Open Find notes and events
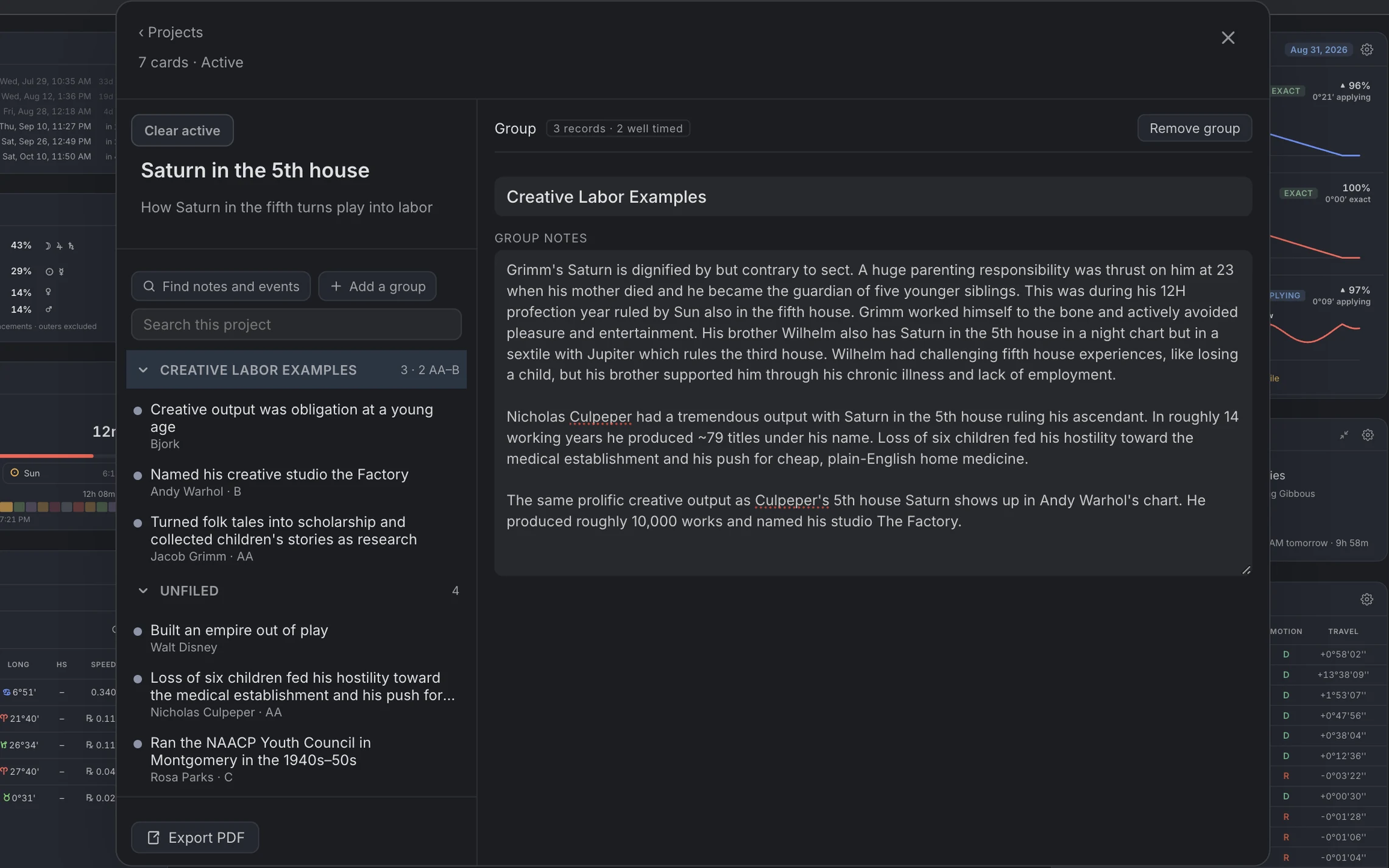The image size is (1389, 868). click(x=221, y=286)
